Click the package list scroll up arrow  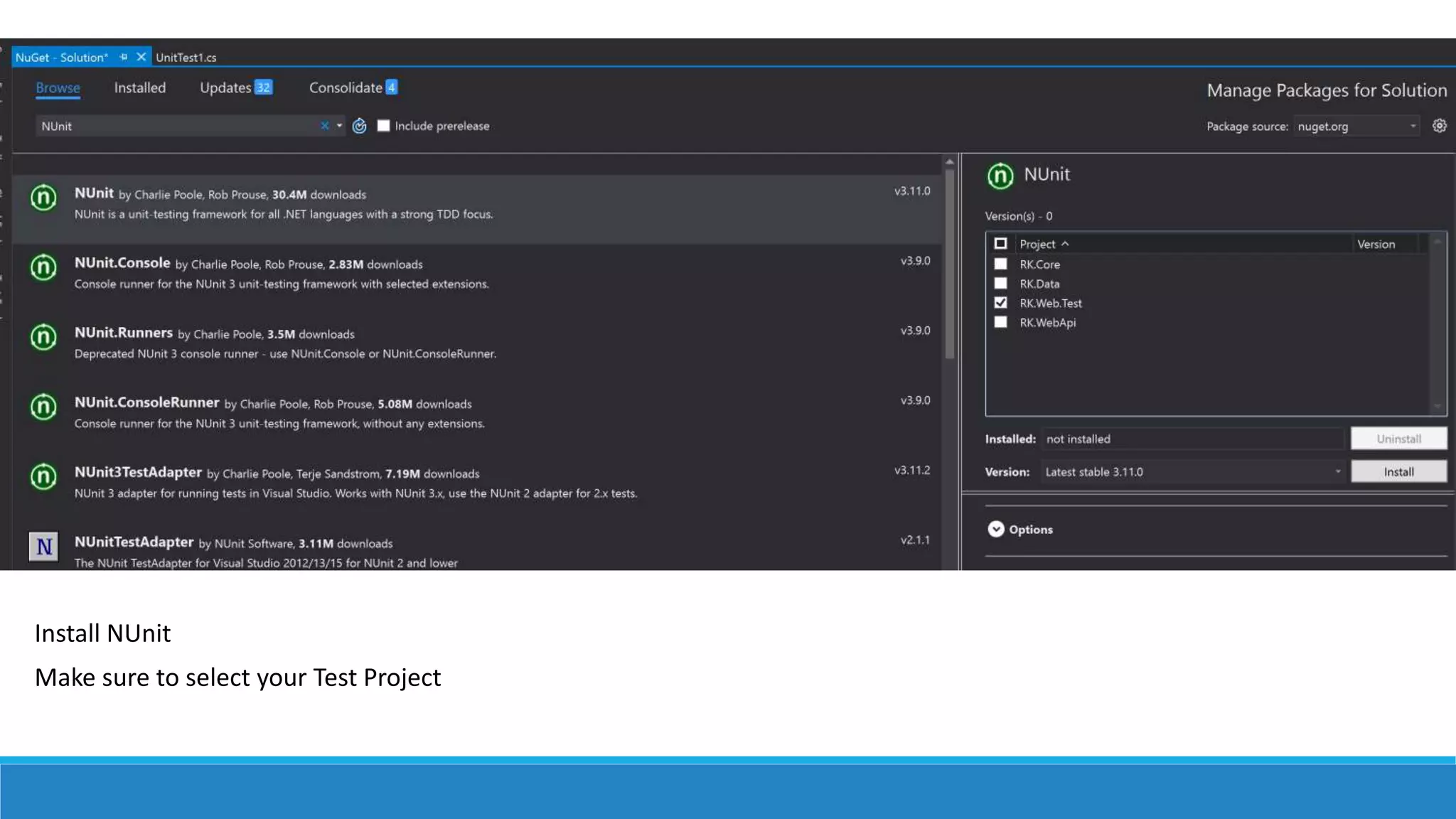(x=950, y=162)
